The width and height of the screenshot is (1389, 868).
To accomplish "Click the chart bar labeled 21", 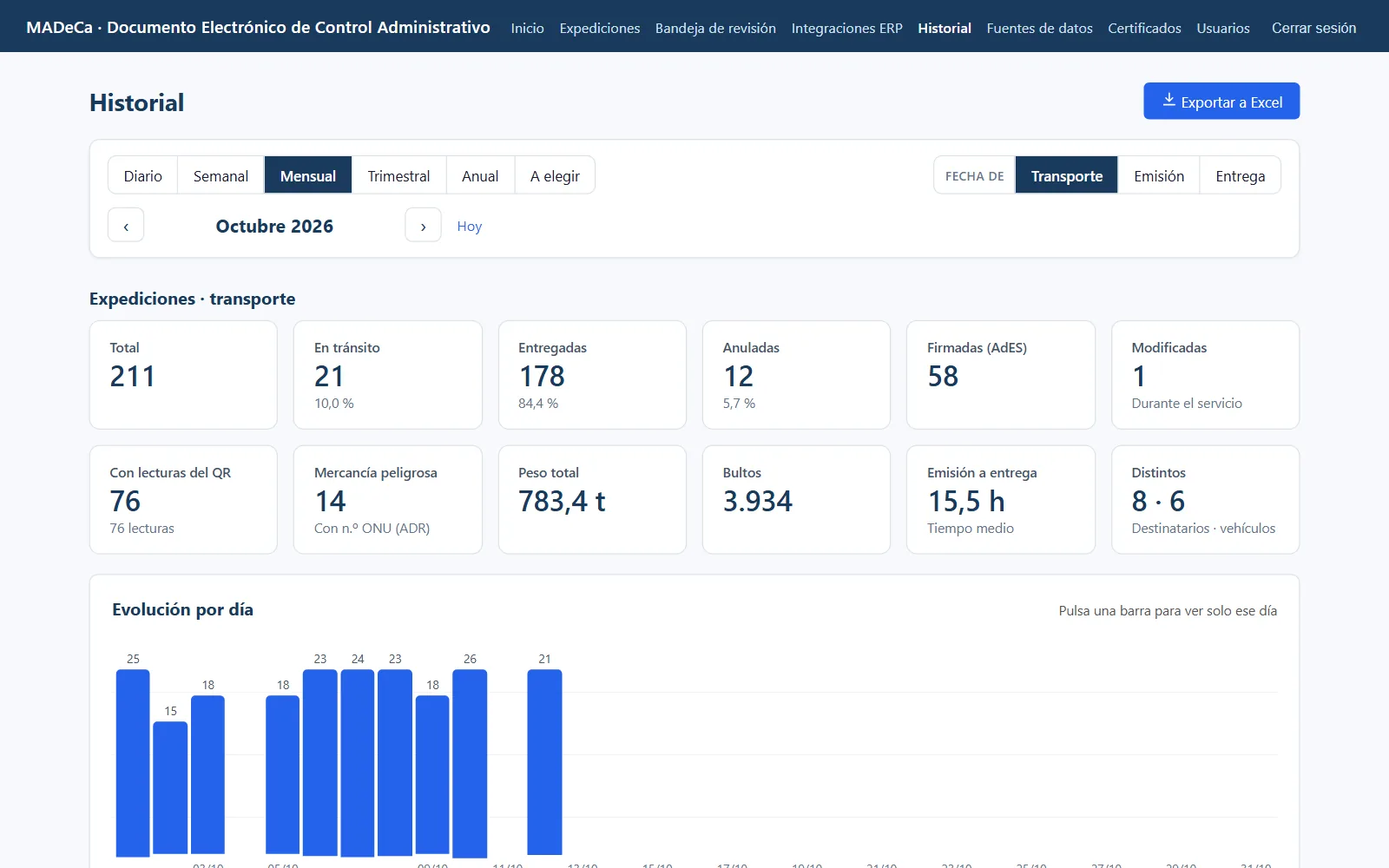I will 544,762.
